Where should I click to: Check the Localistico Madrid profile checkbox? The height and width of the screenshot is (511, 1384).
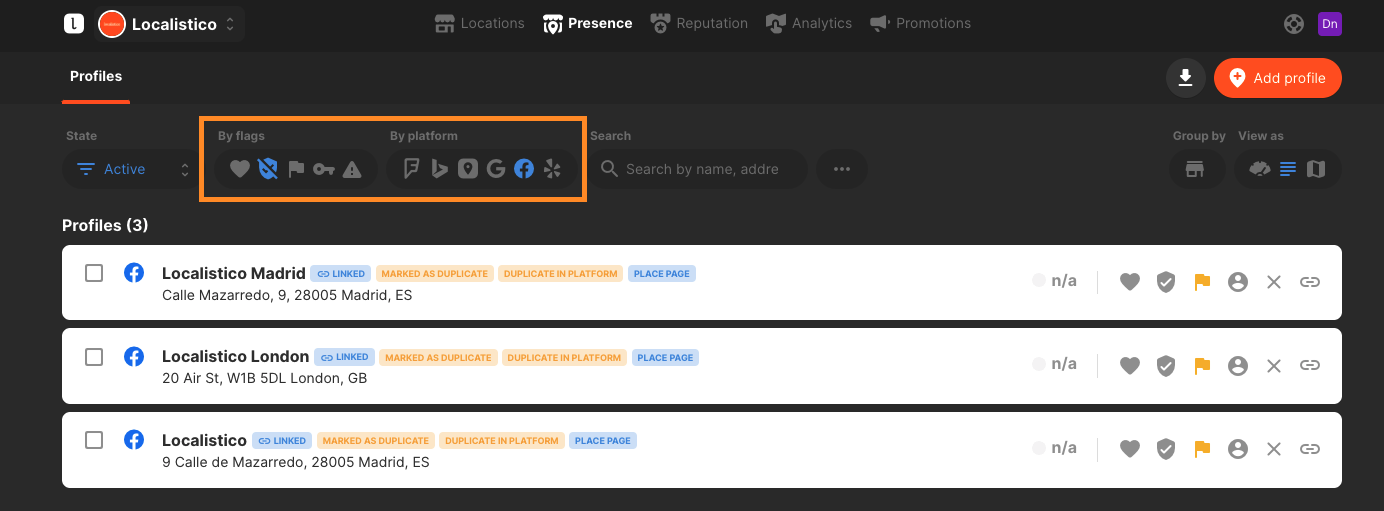[94, 273]
